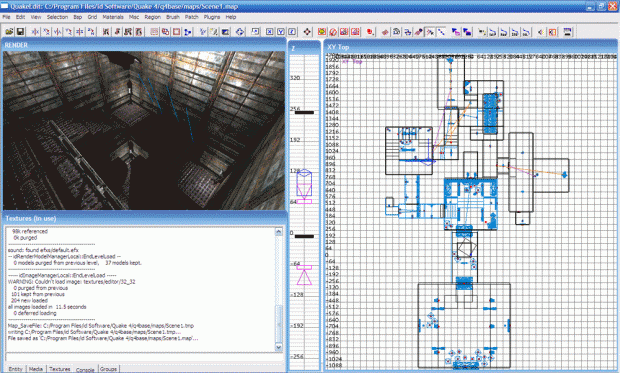Image resolution: width=620 pixels, height=373 pixels.
Task: Toggle the pressed-in patch mode toolbar button
Action: [x=430, y=32]
